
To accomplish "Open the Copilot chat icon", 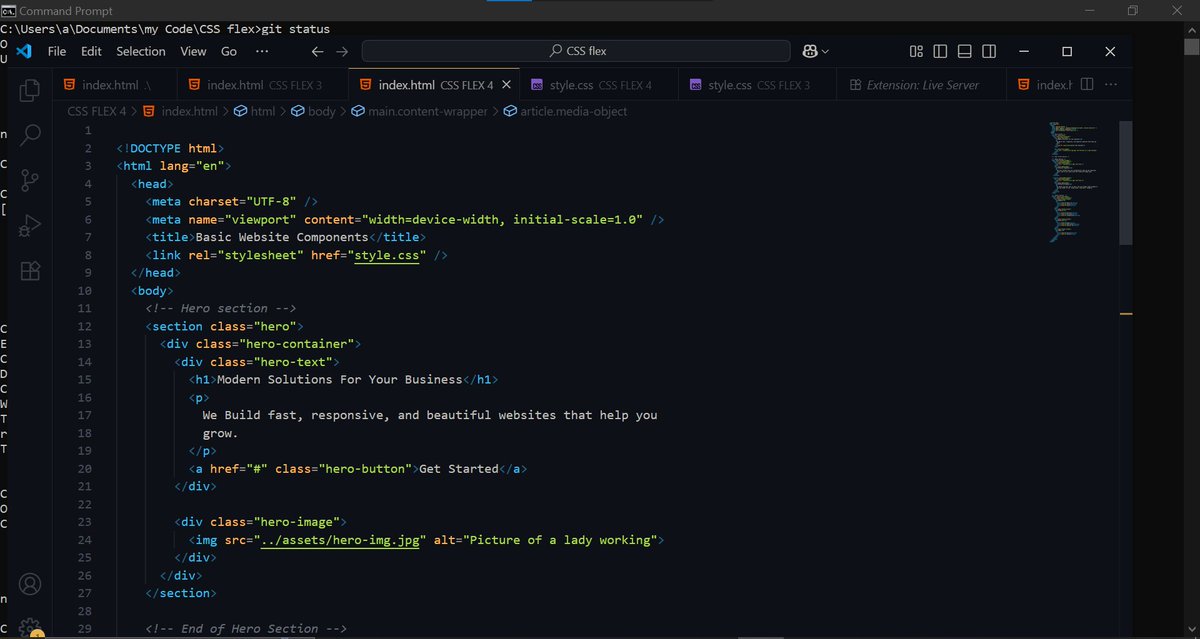I will click(x=809, y=51).
